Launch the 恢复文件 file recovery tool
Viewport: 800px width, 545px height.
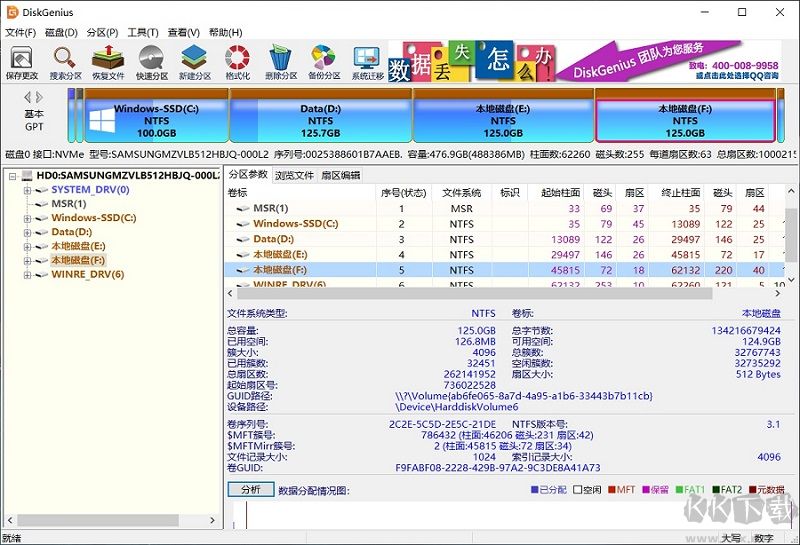(108, 61)
